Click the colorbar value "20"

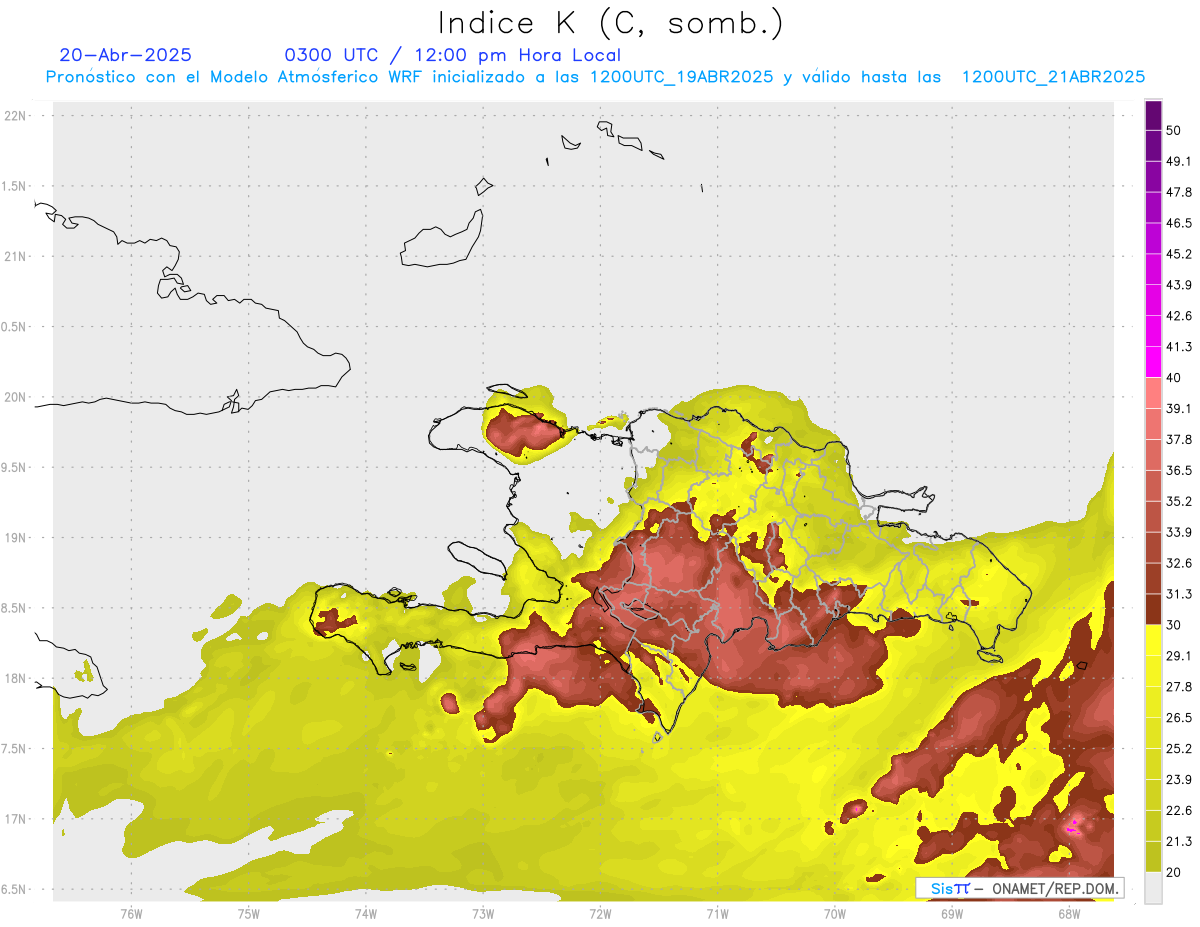[1174, 872]
